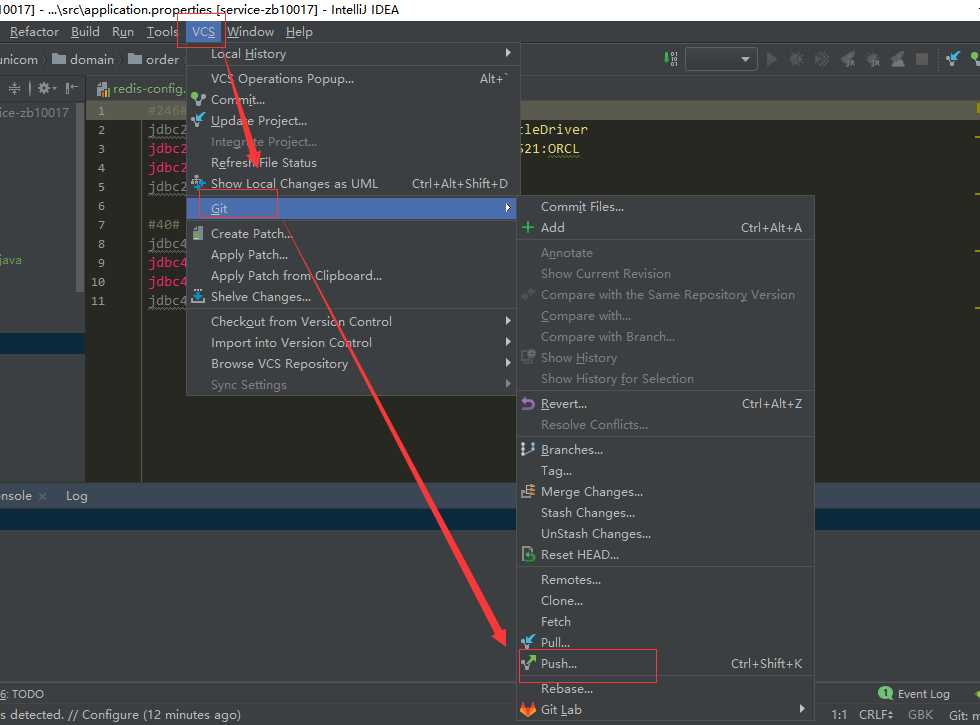The width and height of the screenshot is (980, 725).
Task: Open the Window menu
Action: (250, 32)
